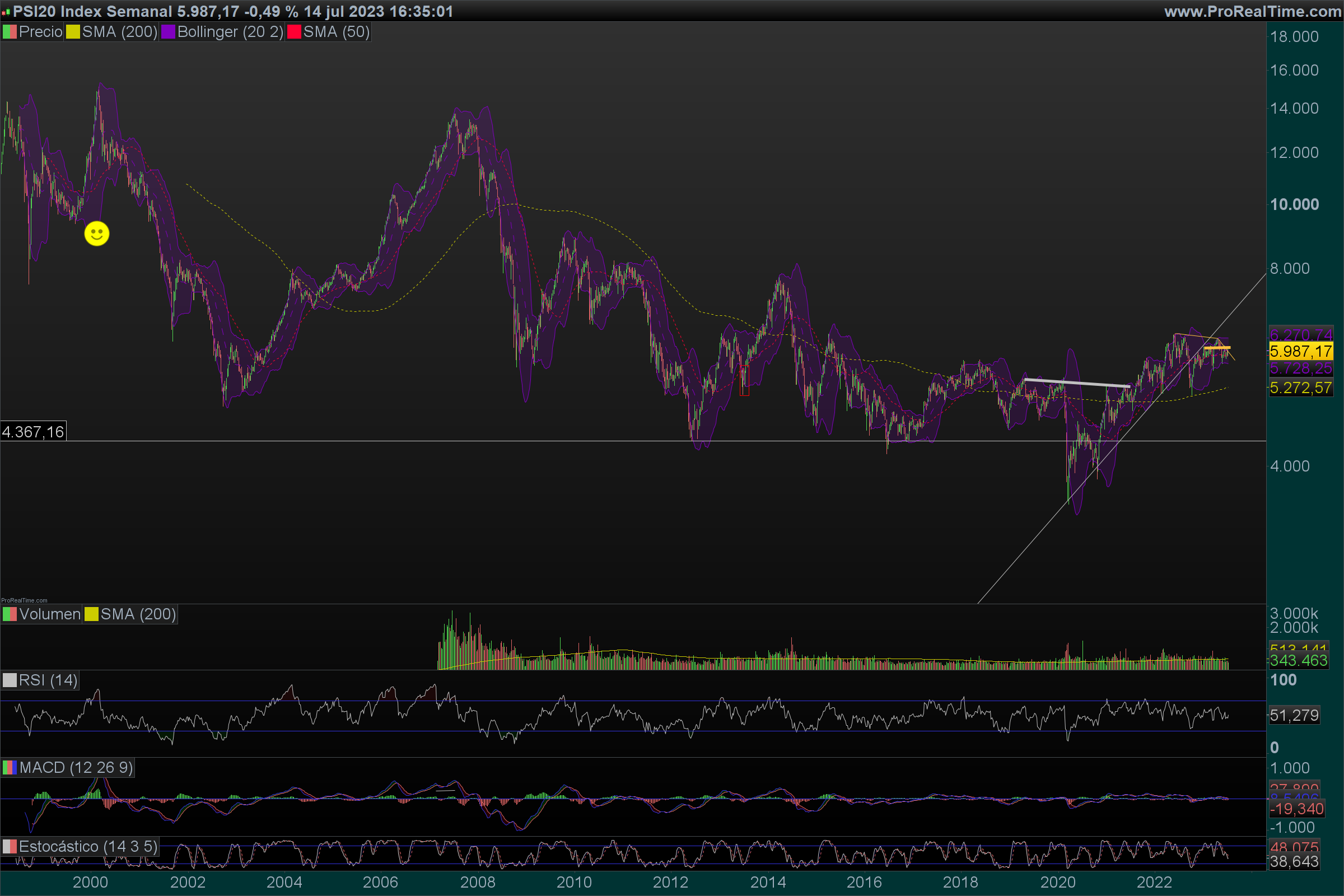Open the MACD (12 26 9) label
The height and width of the screenshot is (896, 1344).
[x=76, y=767]
